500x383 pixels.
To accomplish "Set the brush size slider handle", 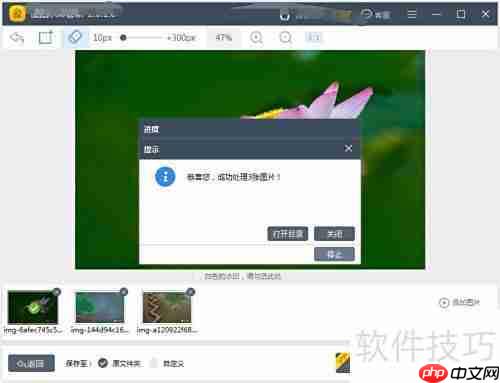I will coord(123,38).
